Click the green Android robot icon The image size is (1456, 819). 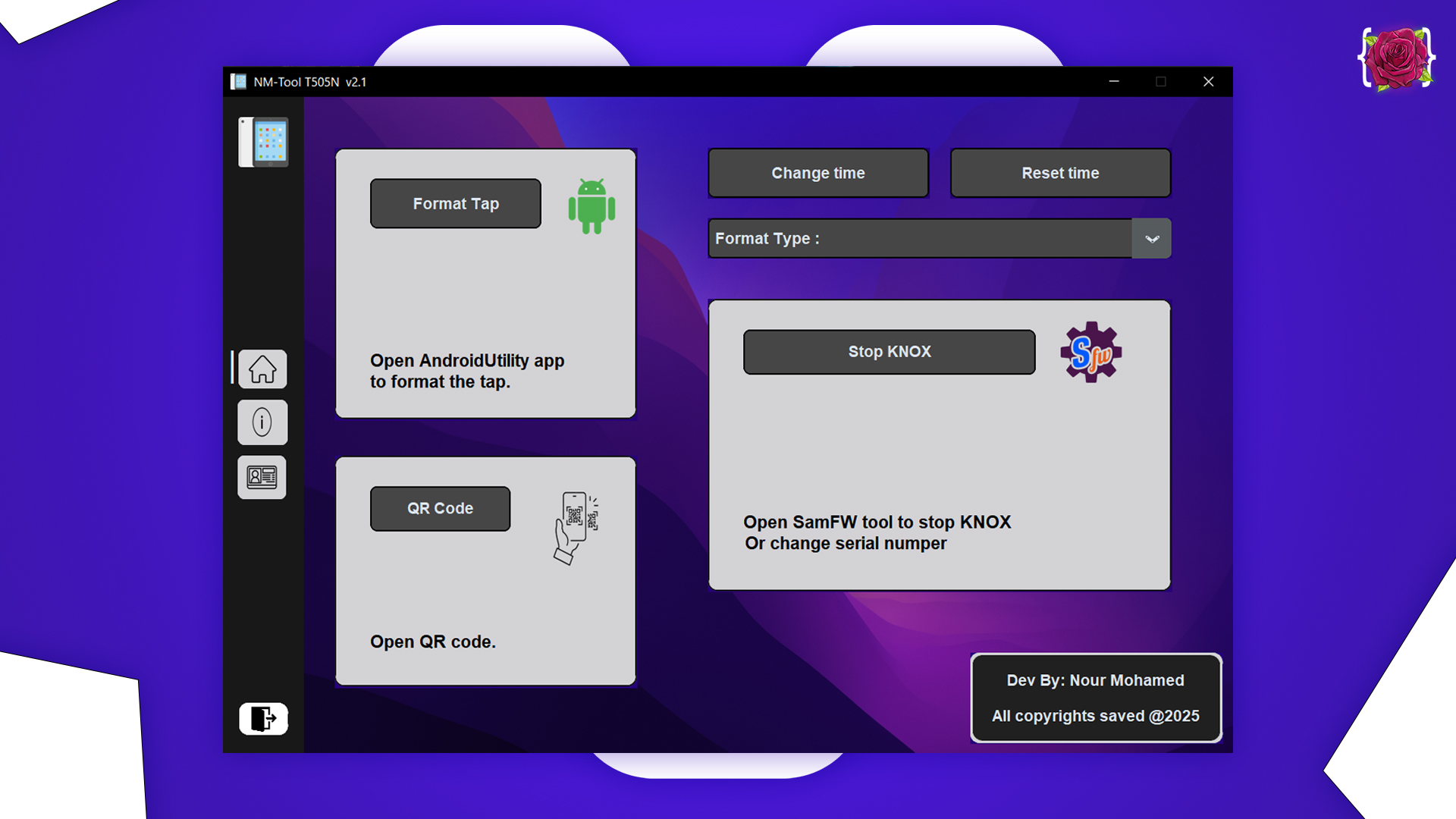point(591,206)
